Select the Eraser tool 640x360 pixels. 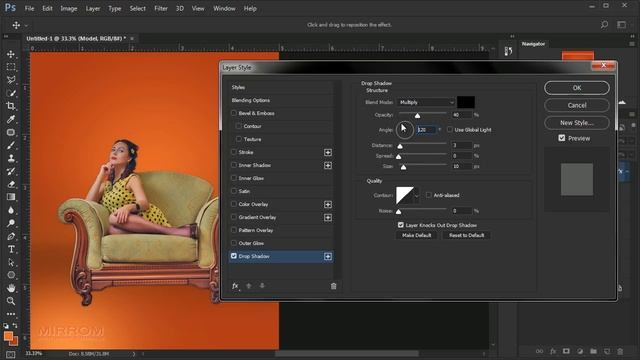coord(11,184)
